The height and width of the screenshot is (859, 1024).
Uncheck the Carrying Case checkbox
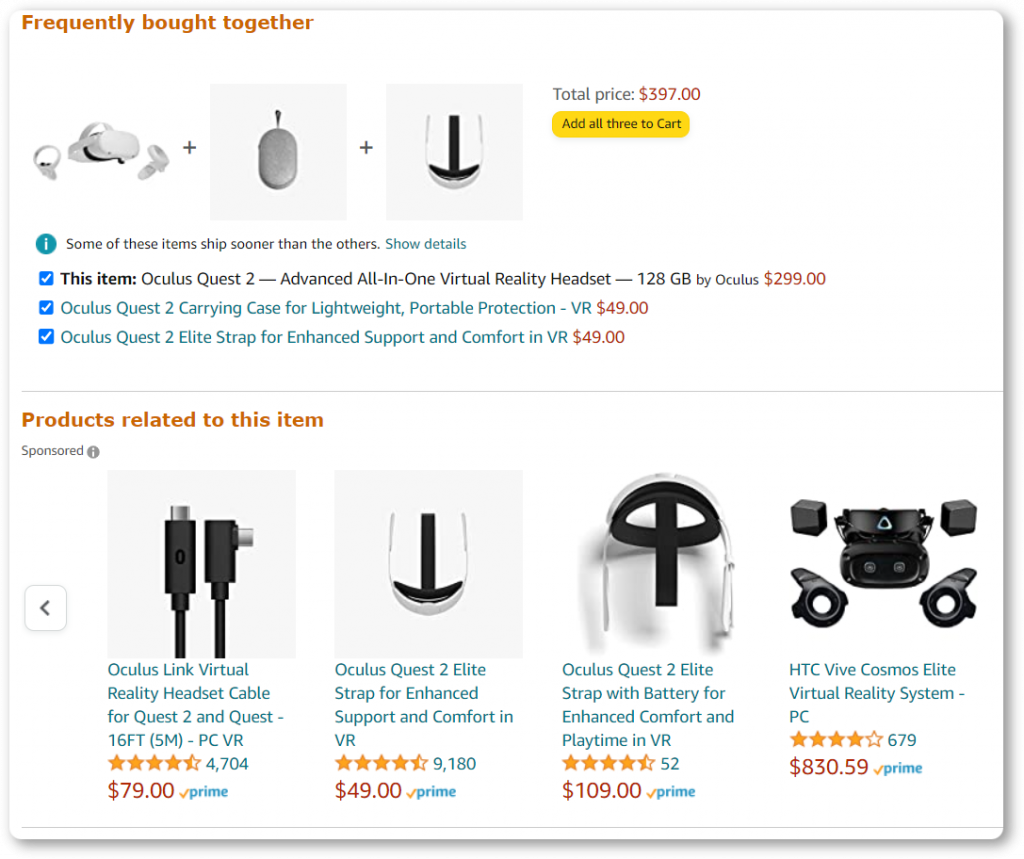tap(46, 308)
